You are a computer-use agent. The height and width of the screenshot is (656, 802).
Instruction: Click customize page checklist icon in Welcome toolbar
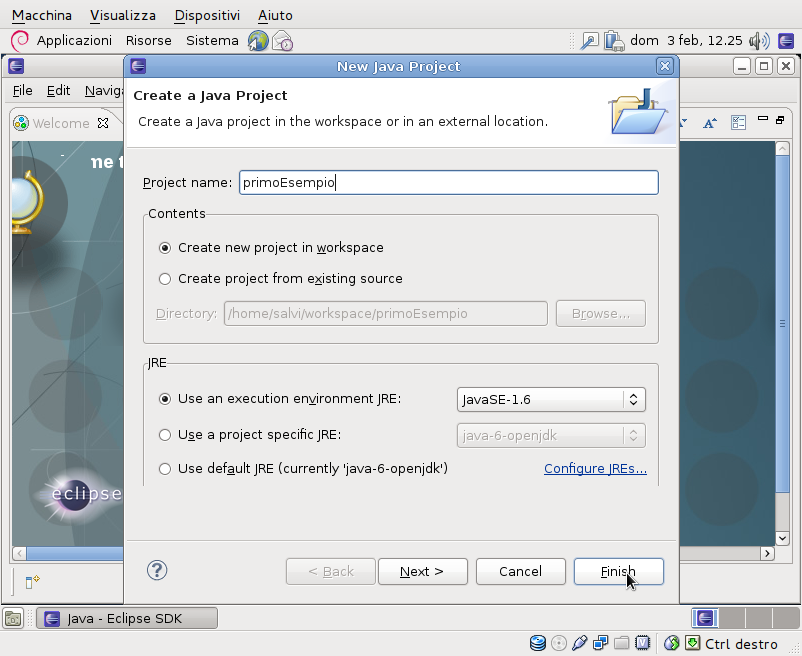pos(738,122)
